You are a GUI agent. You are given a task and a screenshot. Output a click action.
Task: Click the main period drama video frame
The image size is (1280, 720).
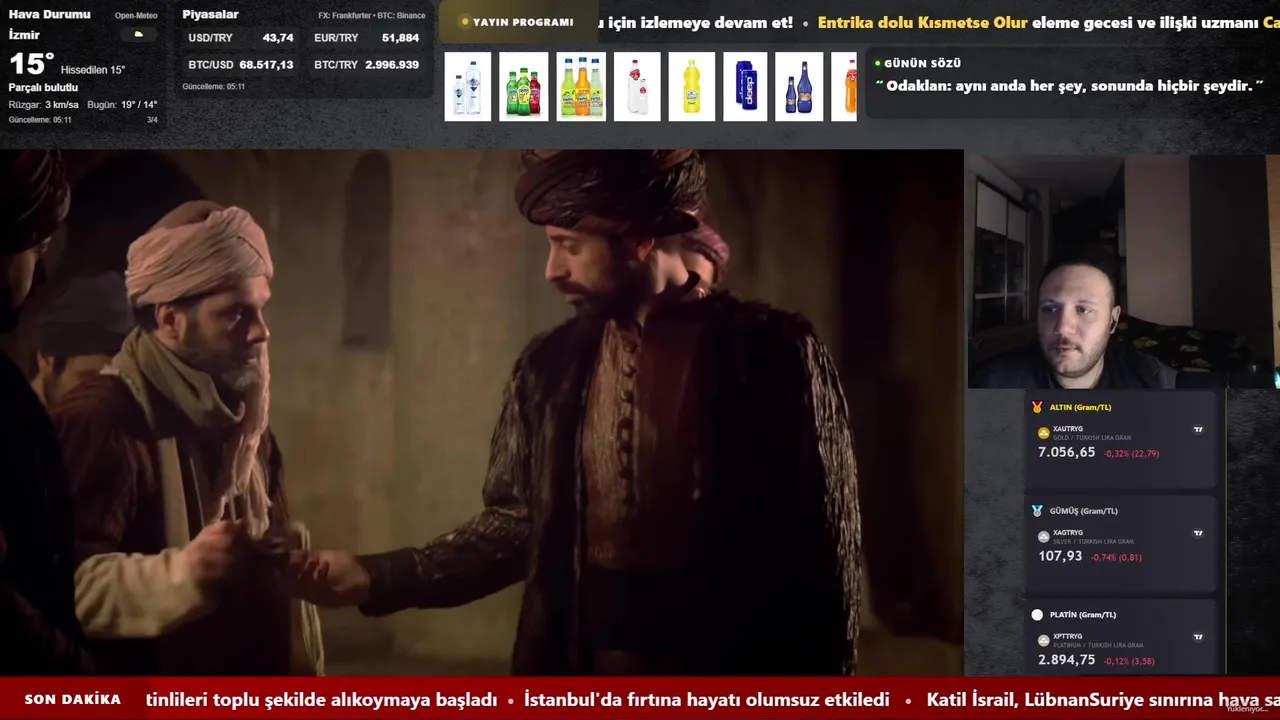click(x=481, y=413)
